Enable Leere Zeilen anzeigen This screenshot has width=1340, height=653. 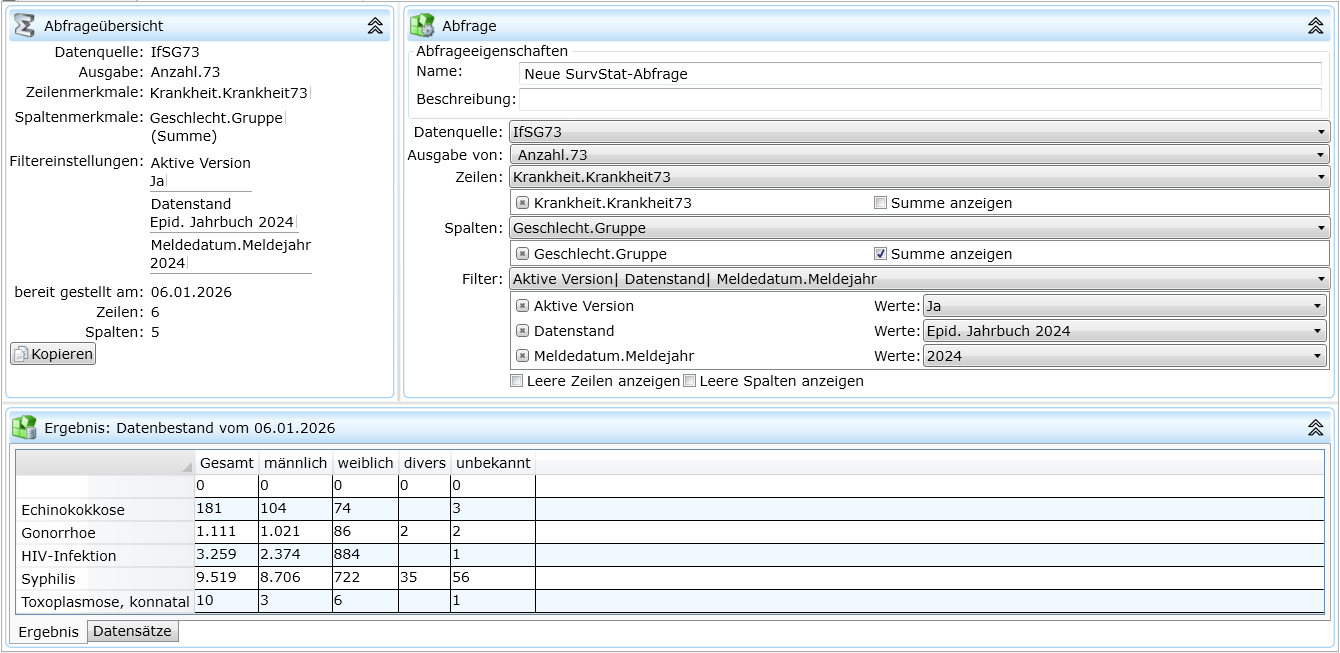[x=517, y=381]
